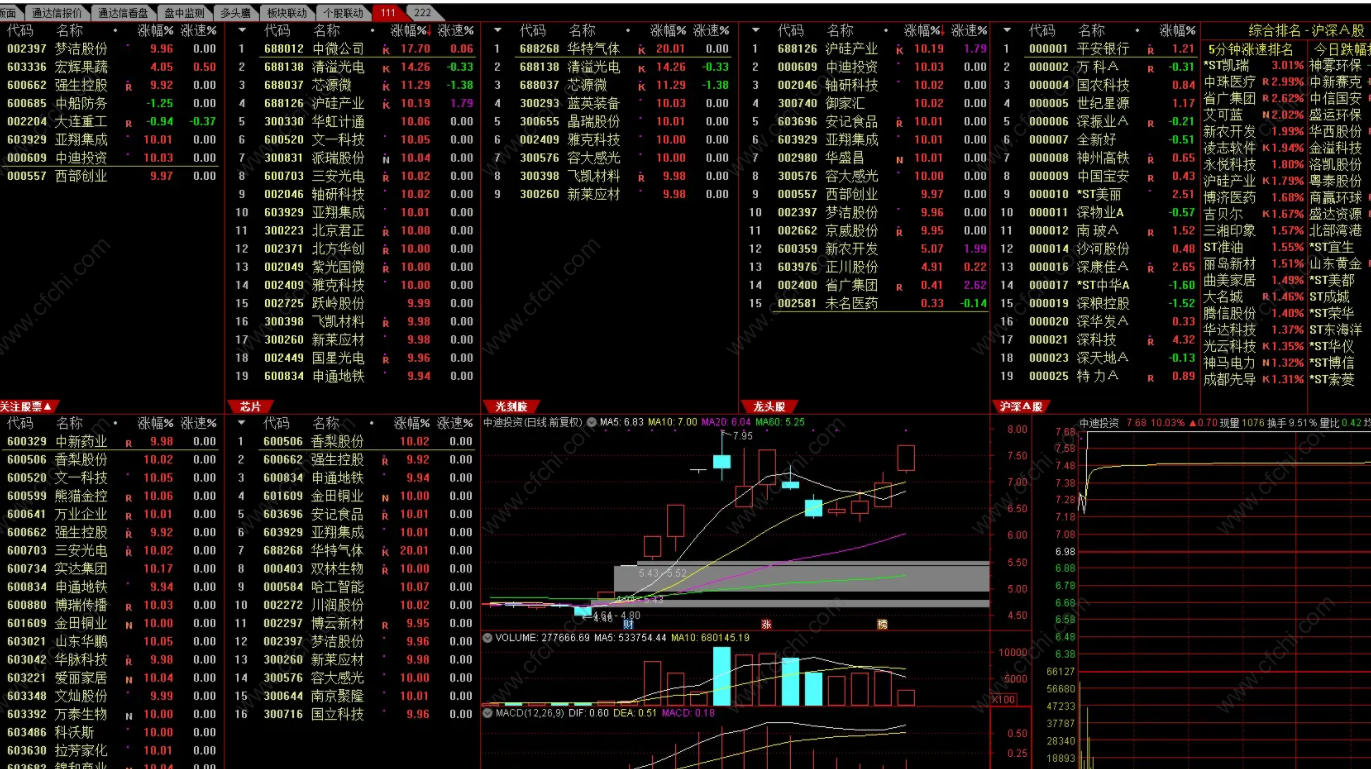Select the 紫光国微 stock row

pyautogui.click(x=353, y=267)
